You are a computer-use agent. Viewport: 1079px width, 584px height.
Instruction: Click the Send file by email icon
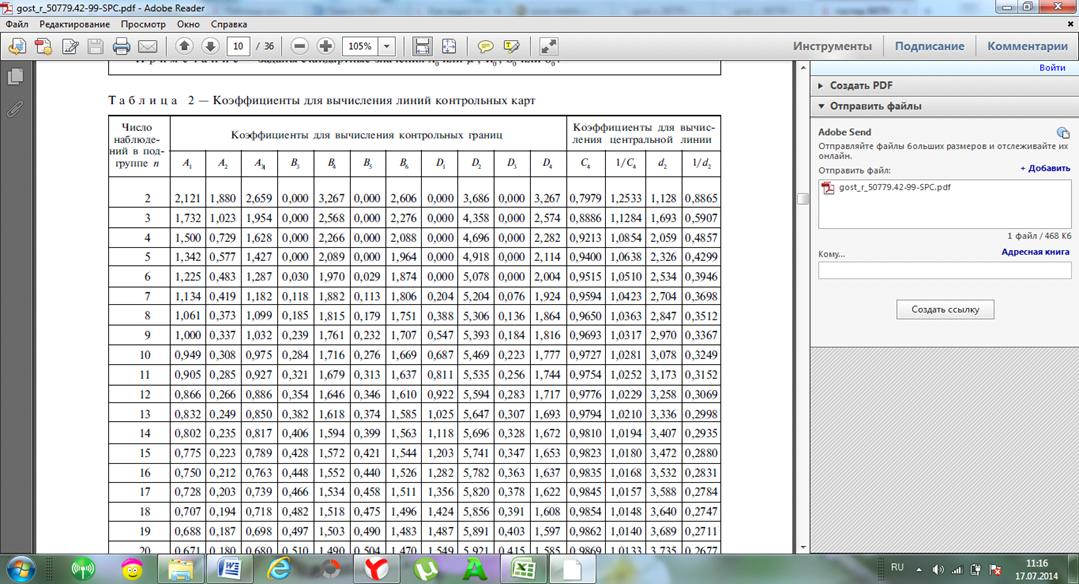147,46
